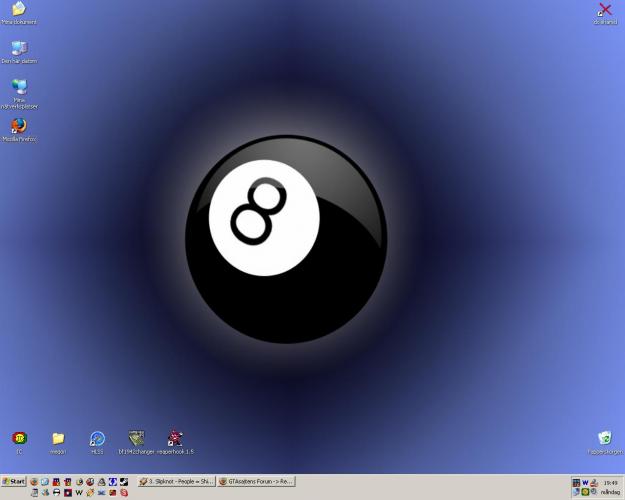Click the clock in the system tray

(610, 482)
